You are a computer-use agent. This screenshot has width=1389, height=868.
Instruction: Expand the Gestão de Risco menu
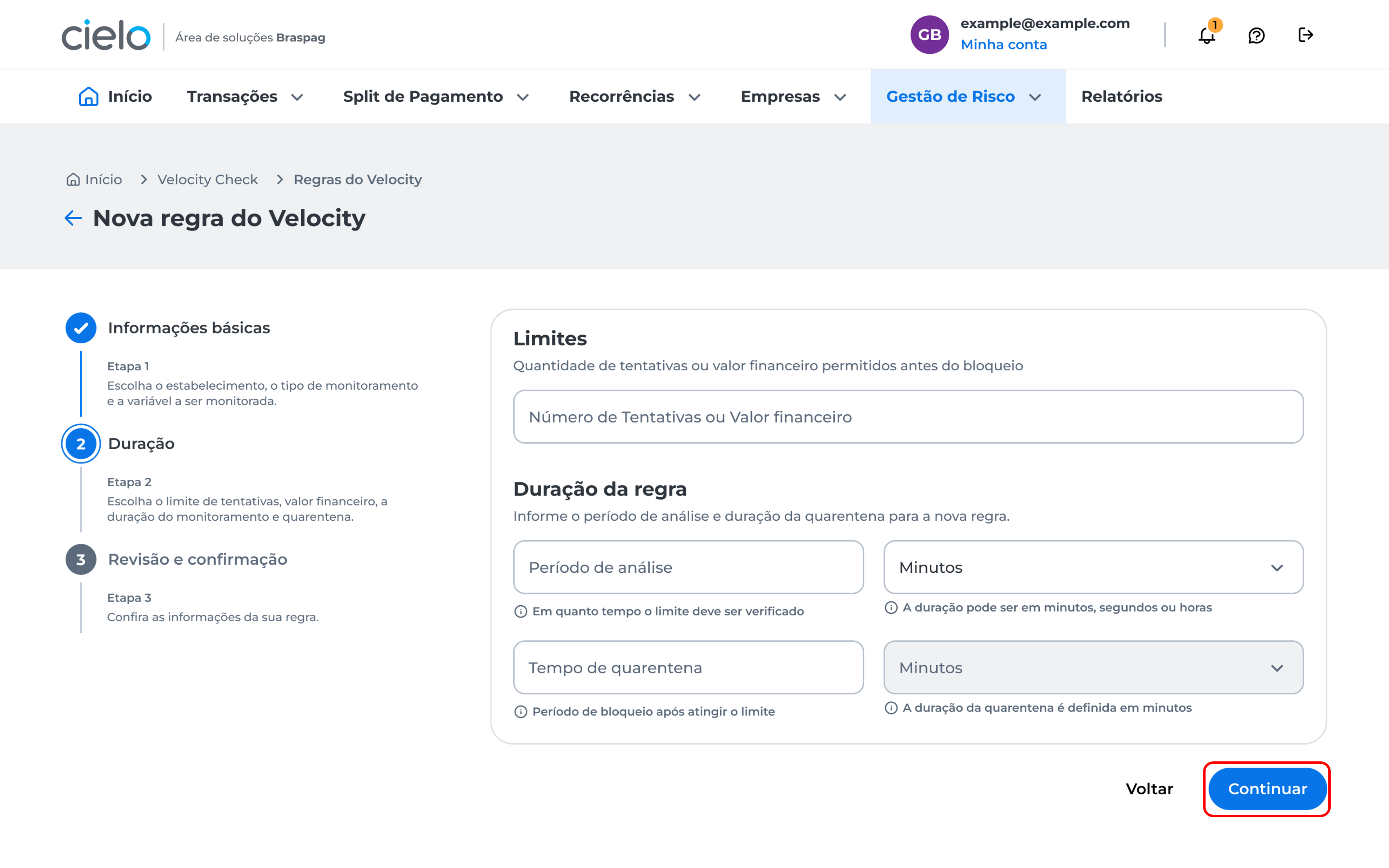pyautogui.click(x=964, y=96)
